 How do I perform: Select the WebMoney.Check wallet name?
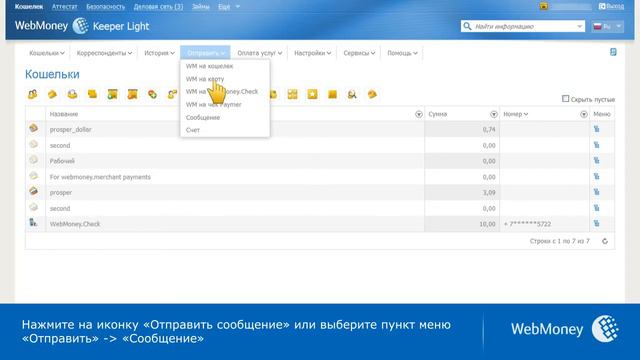point(75,224)
